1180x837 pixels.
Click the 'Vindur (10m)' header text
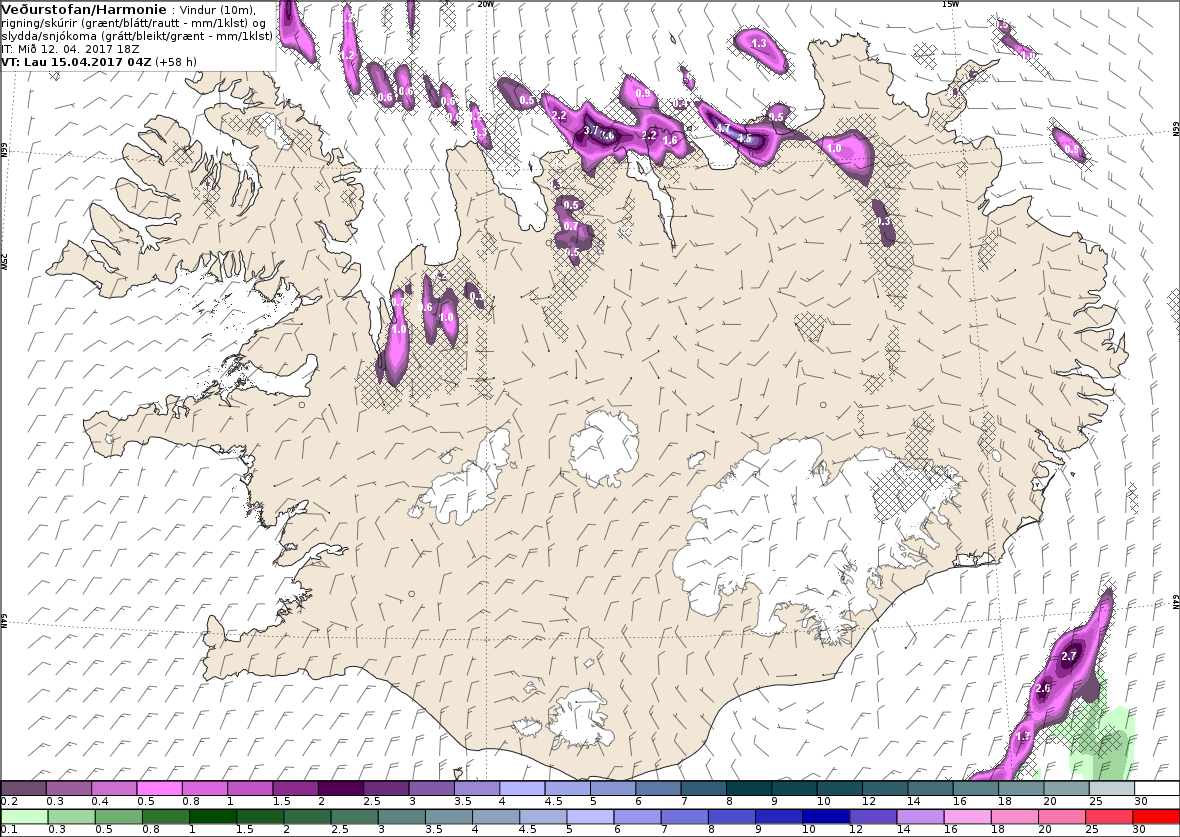pos(218,11)
